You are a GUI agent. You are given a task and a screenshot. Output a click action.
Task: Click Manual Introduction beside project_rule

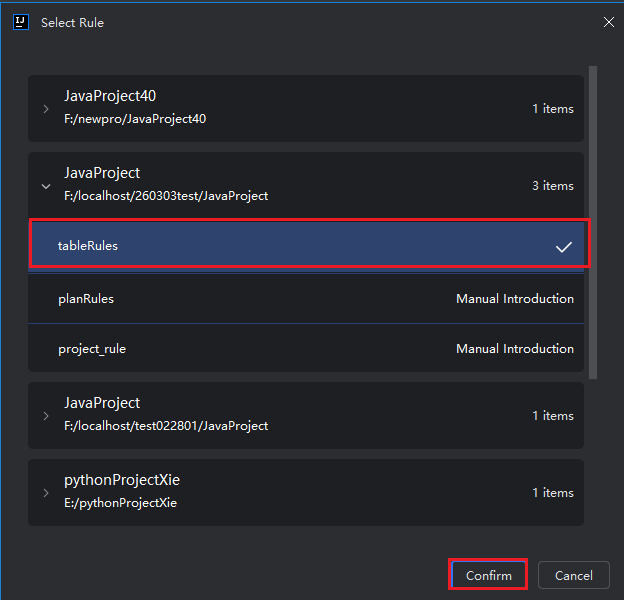tap(514, 348)
